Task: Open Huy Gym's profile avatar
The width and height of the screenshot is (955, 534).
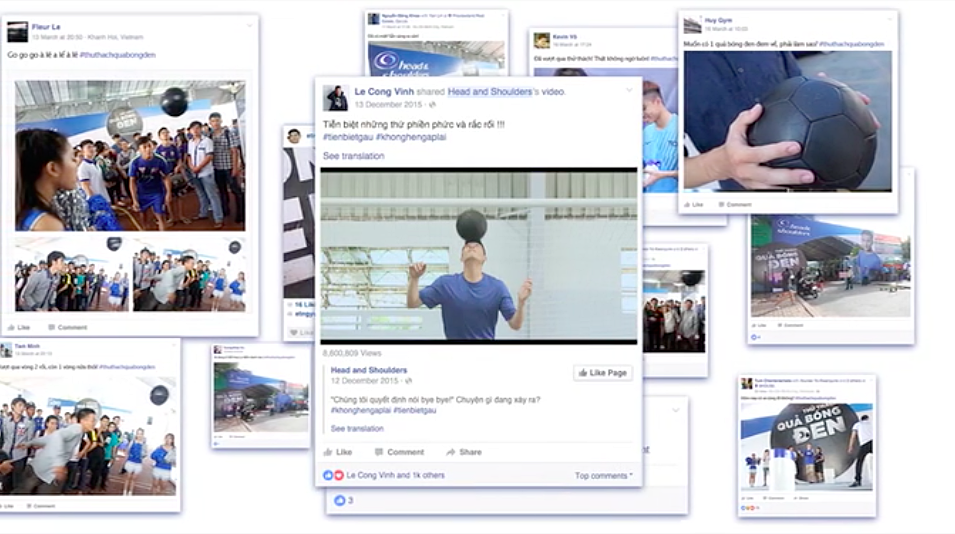Action: 692,25
